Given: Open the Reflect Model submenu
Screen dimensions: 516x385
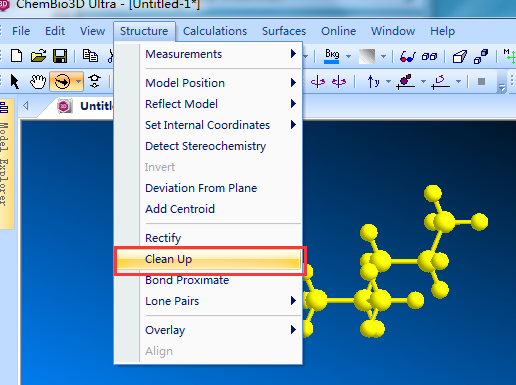Looking at the screenshot, I should (208, 104).
